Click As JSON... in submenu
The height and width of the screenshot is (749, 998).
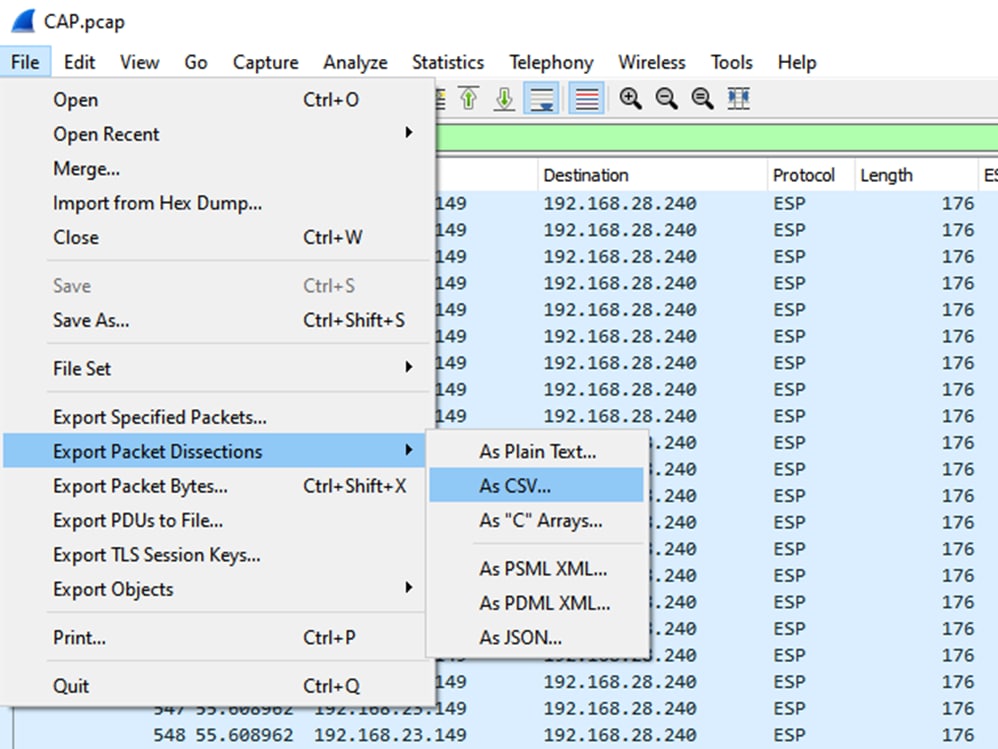pos(520,637)
